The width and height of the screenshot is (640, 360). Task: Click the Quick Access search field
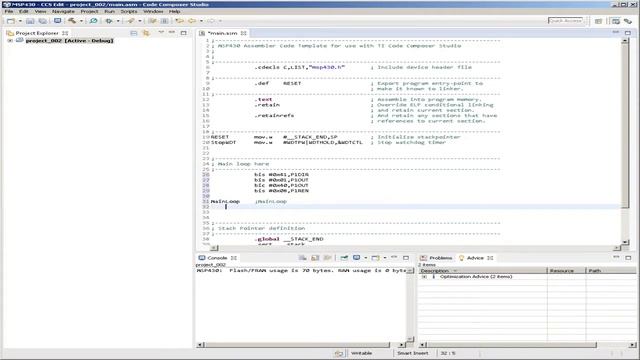click(565, 20)
